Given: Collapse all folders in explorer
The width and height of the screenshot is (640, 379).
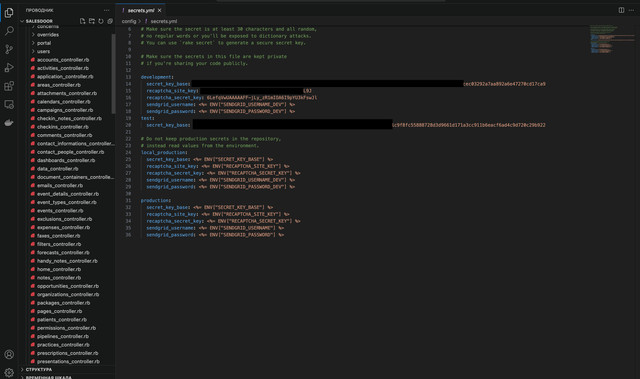Looking at the screenshot, I should (110, 21).
